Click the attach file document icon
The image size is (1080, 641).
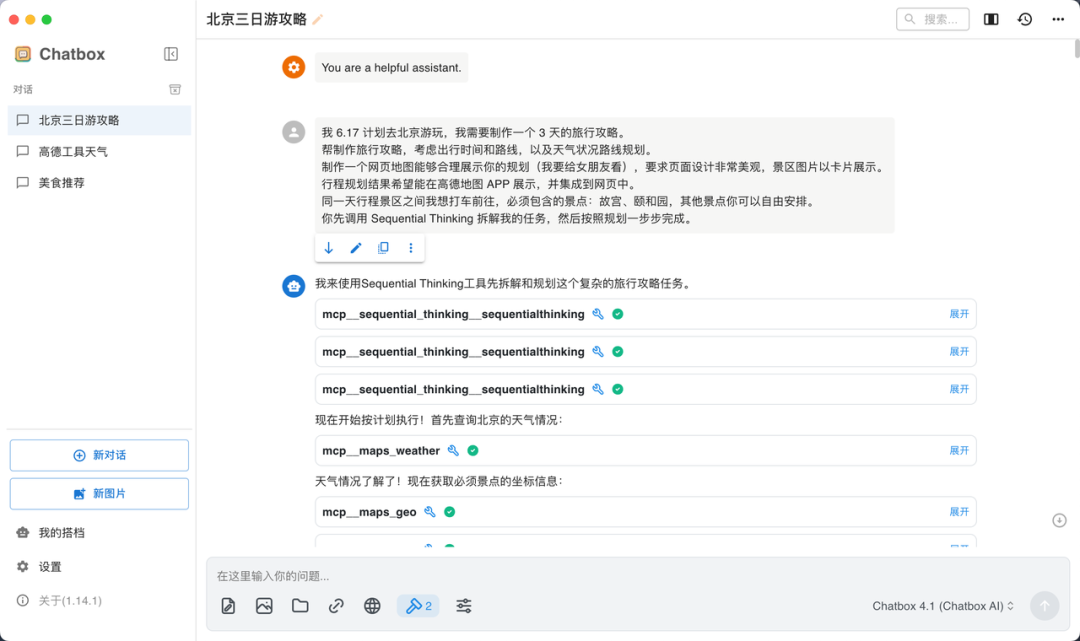click(x=228, y=605)
